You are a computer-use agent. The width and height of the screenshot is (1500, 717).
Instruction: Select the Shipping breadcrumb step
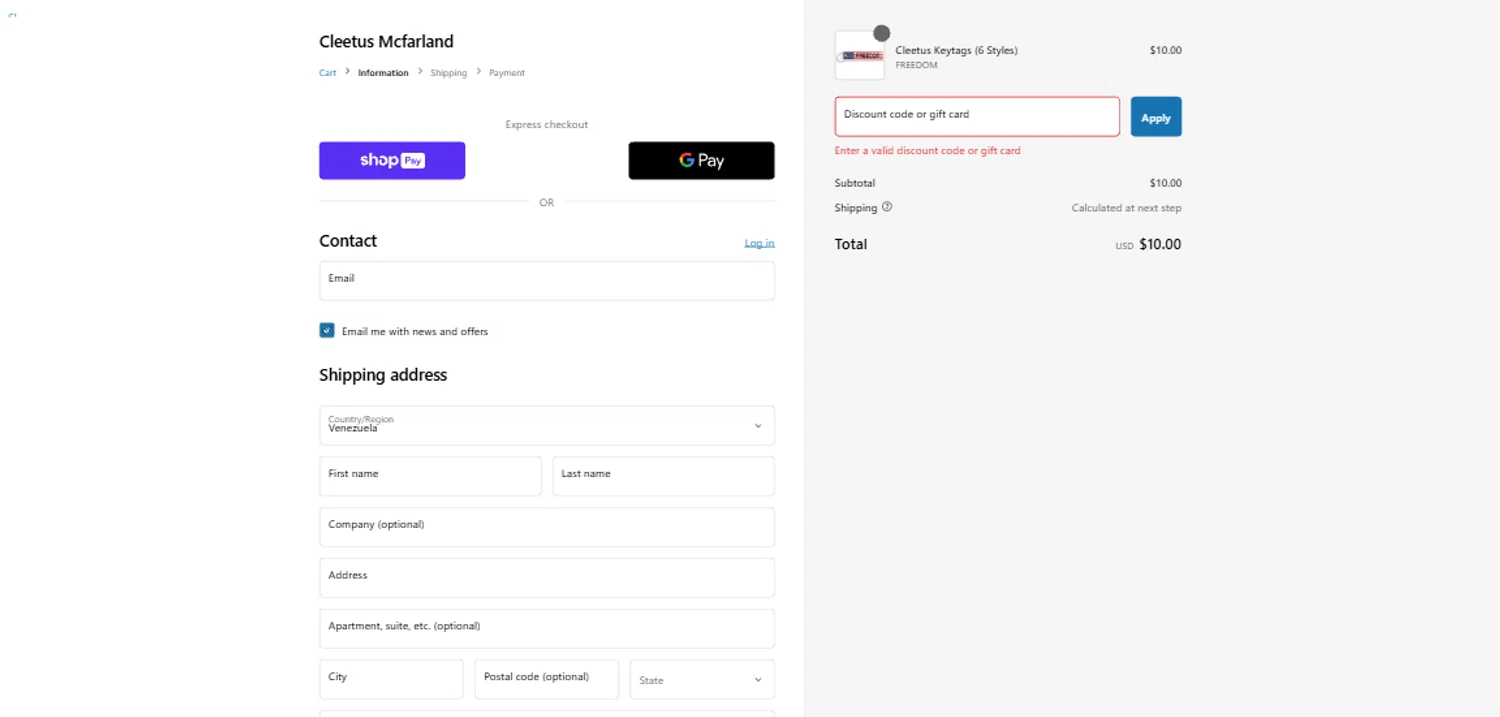click(449, 73)
